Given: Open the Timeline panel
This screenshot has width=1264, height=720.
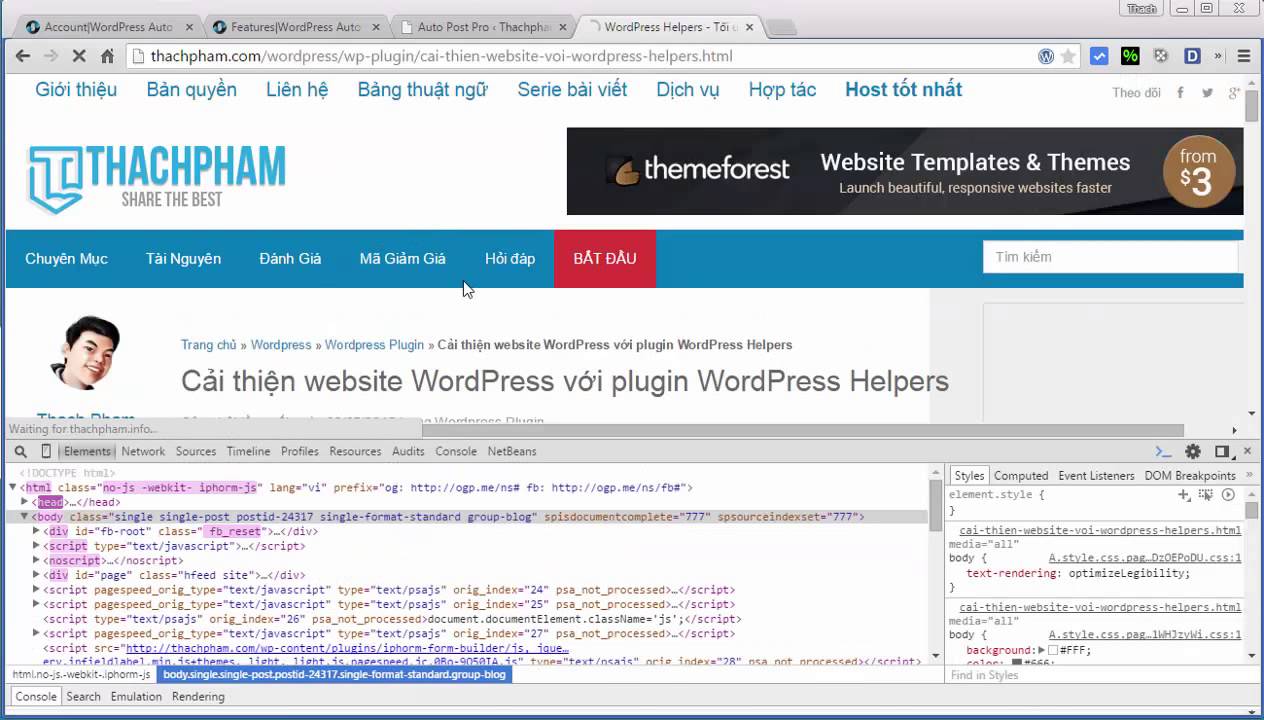Looking at the screenshot, I should point(248,452).
